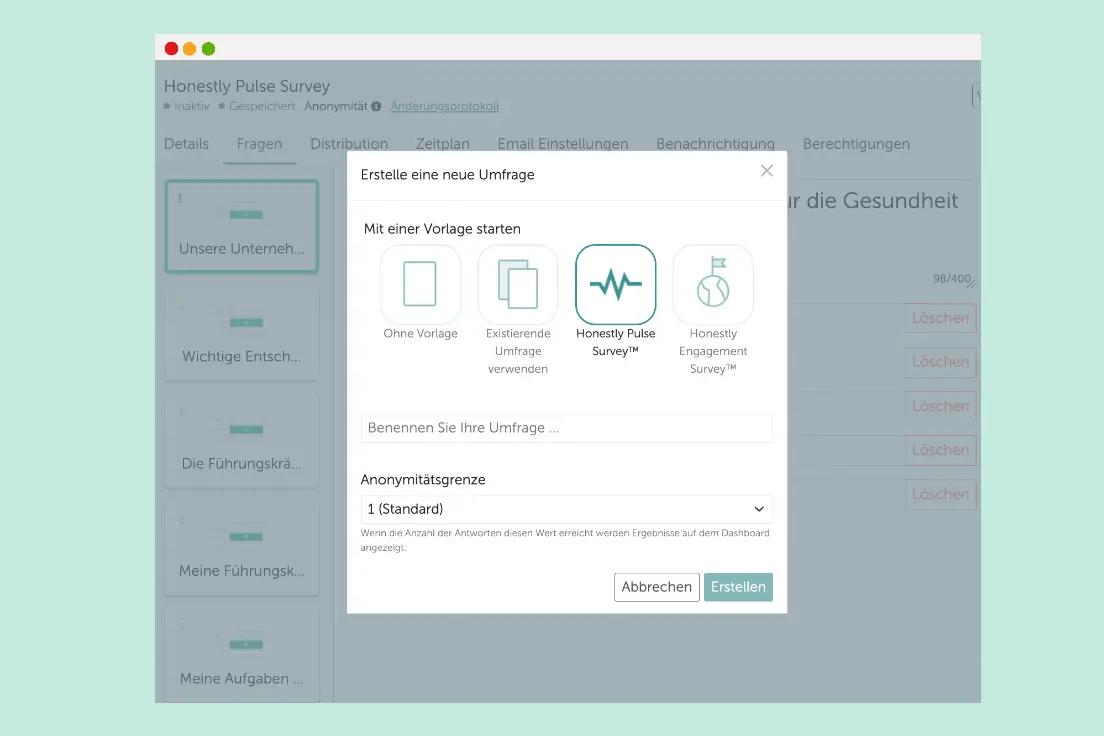Click the Inaktiv status label
Viewport: 1104px width, 736px height.
[x=192, y=106]
